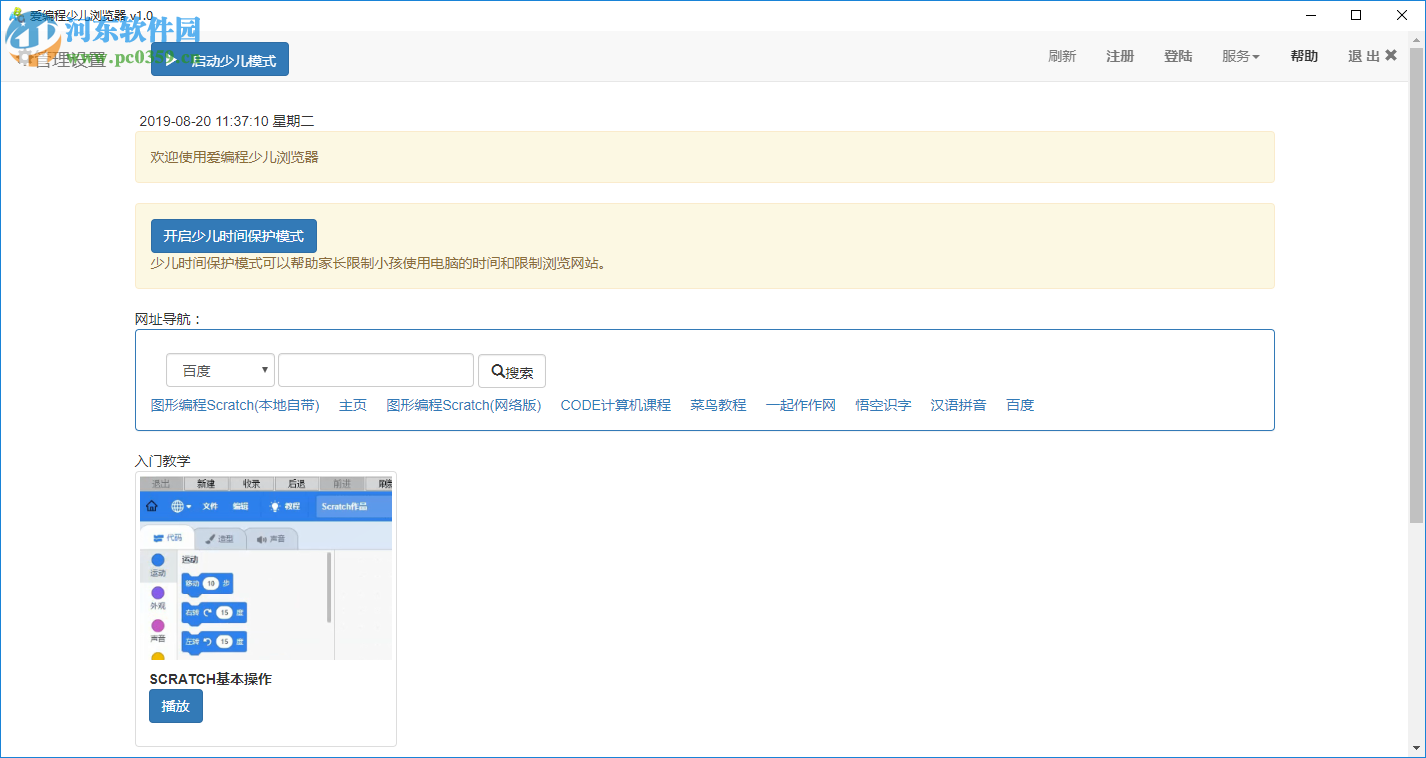
Task: Click the play icon to start 少儿模式
Action: tap(170, 59)
